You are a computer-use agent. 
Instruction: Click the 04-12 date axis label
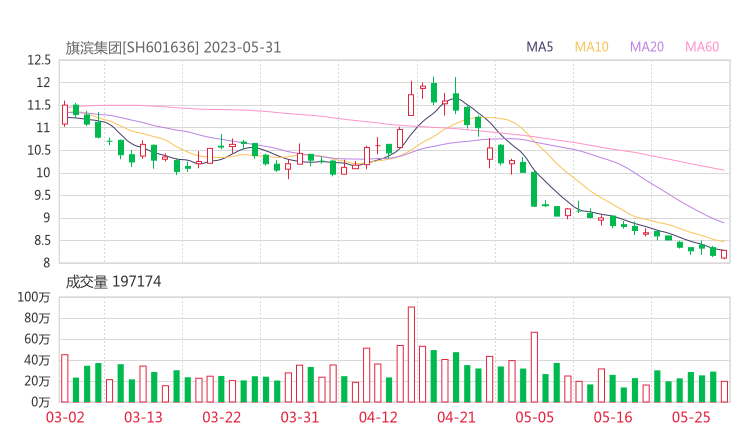[x=378, y=417]
